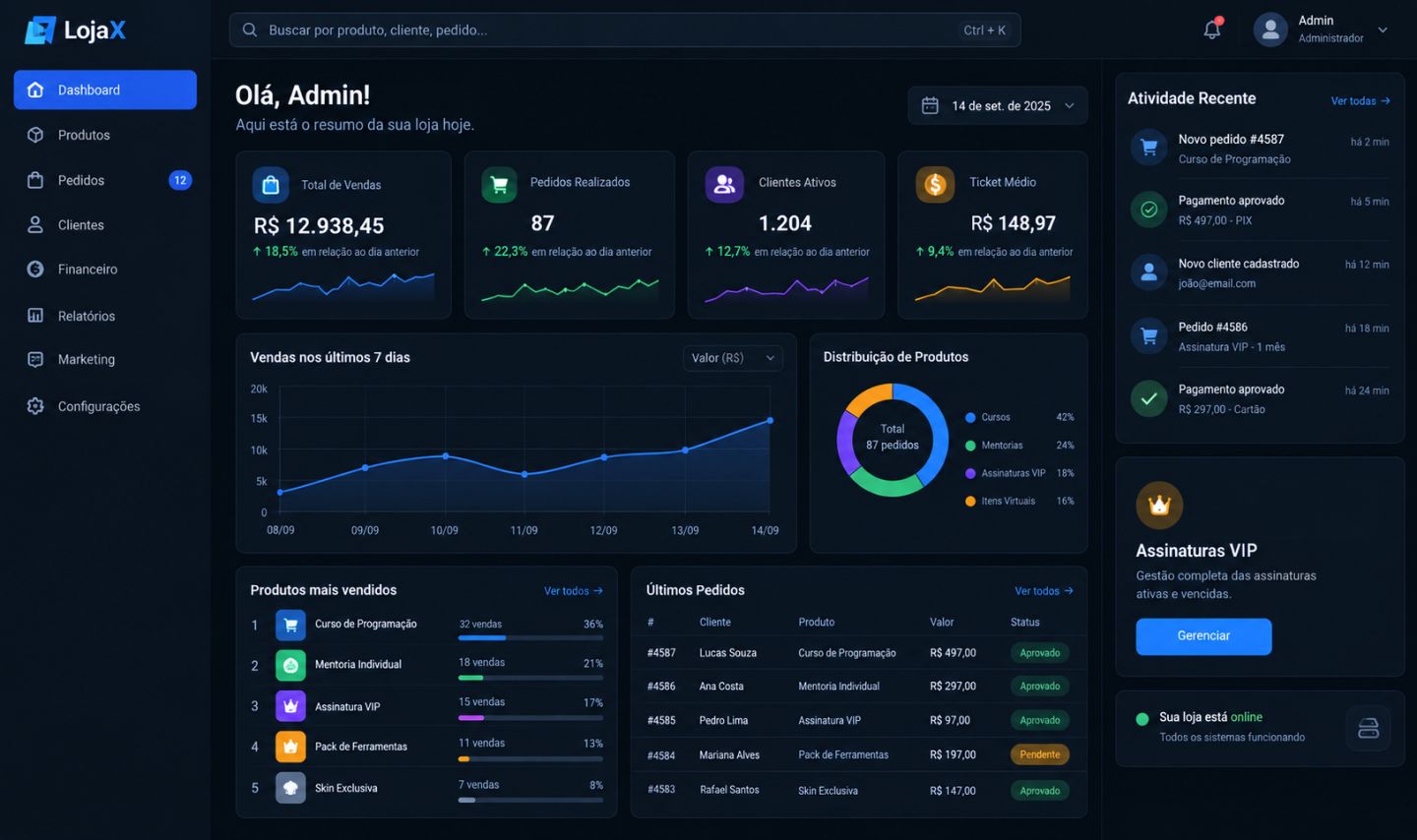Click the crown icon above Assinaturas VIP
This screenshot has height=840, width=1417.
click(x=1159, y=506)
